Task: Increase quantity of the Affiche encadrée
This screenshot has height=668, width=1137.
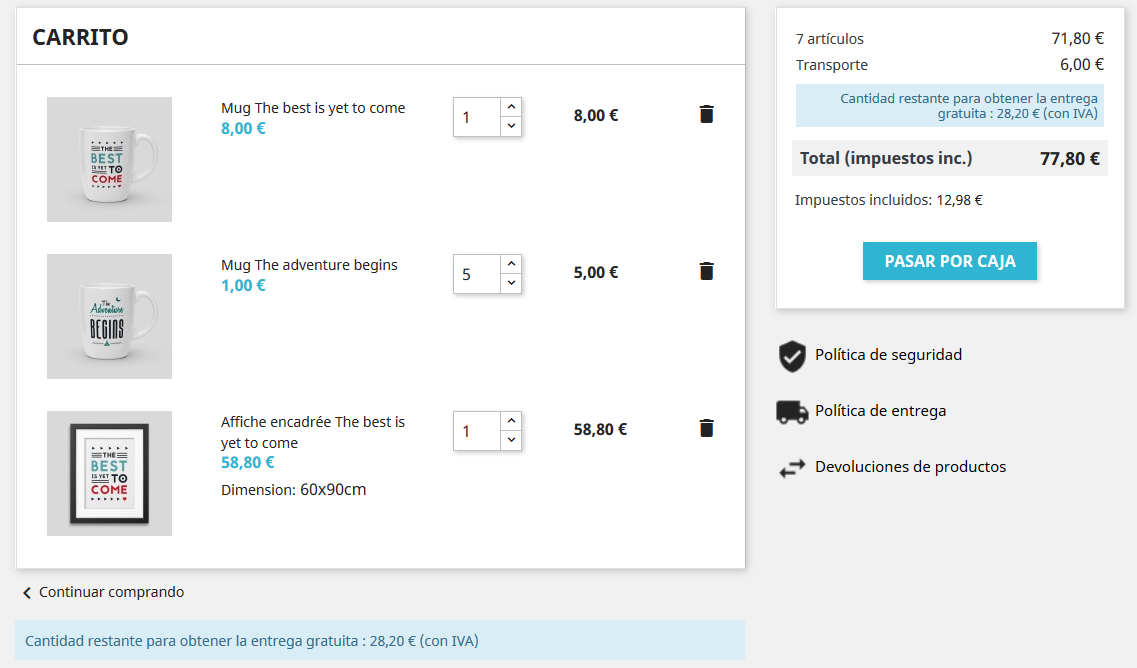Action: (511, 421)
